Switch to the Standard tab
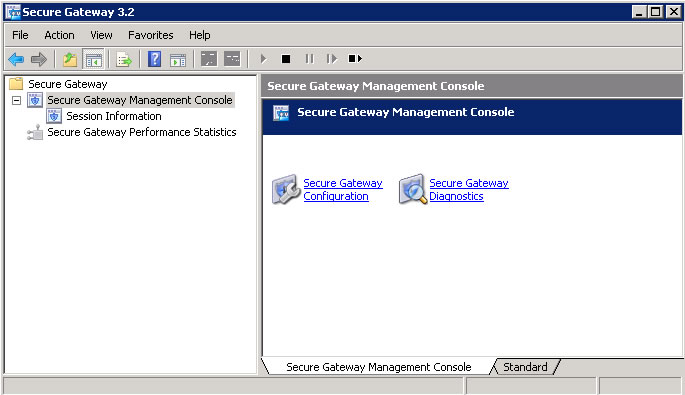Image resolution: width=685 pixels, height=395 pixels. [525, 367]
